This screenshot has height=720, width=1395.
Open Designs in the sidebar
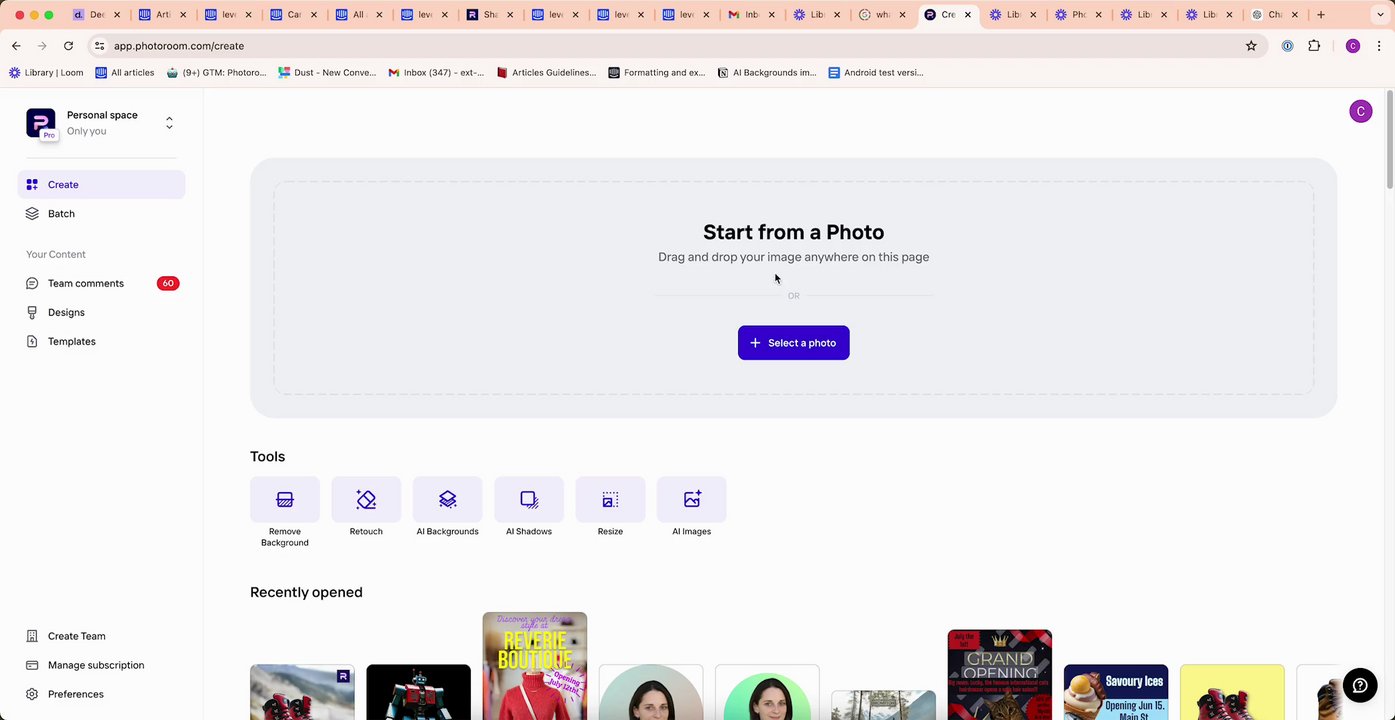coord(101,313)
